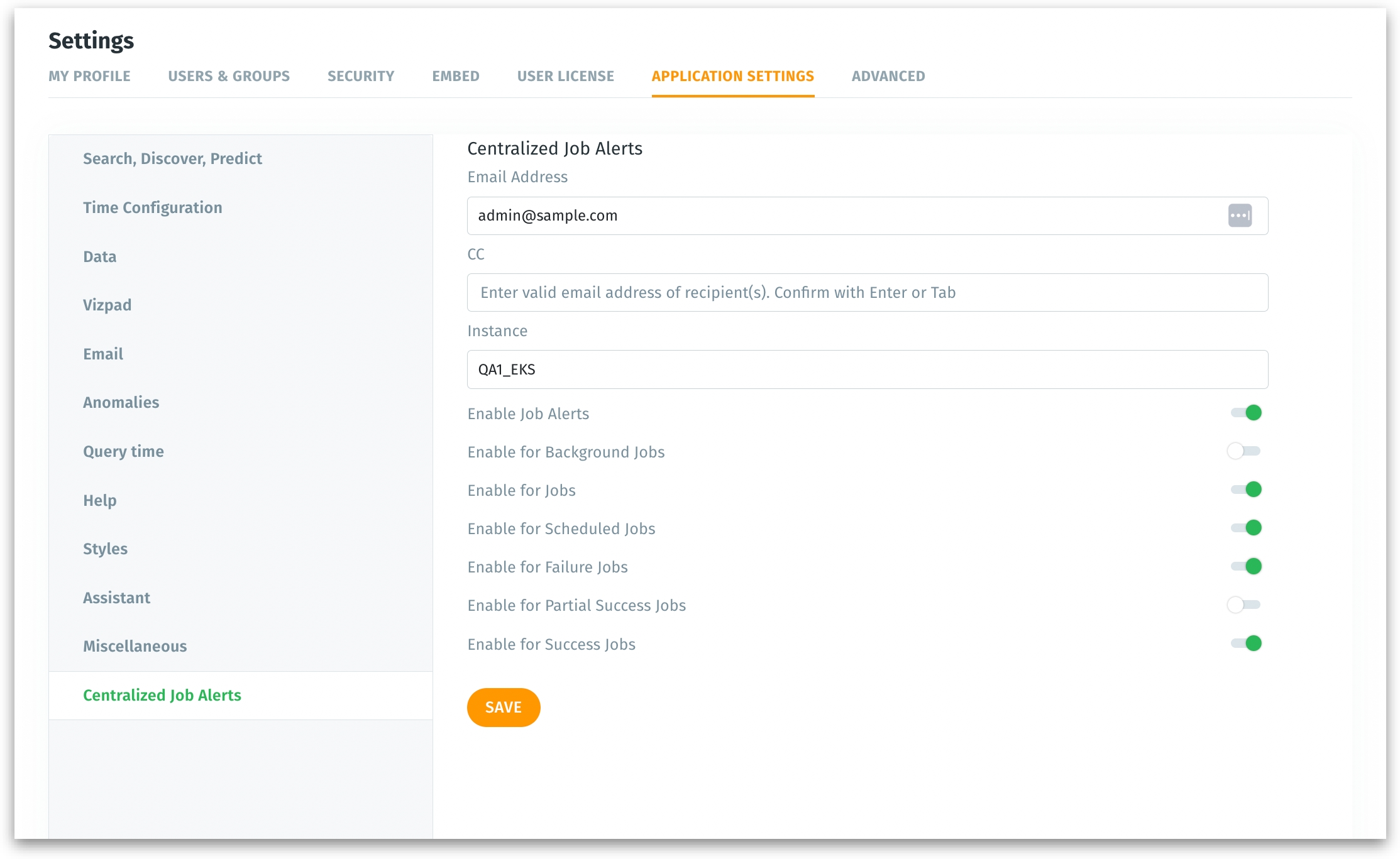Click the Settings page heading
The image size is (1400, 859).
(x=91, y=41)
